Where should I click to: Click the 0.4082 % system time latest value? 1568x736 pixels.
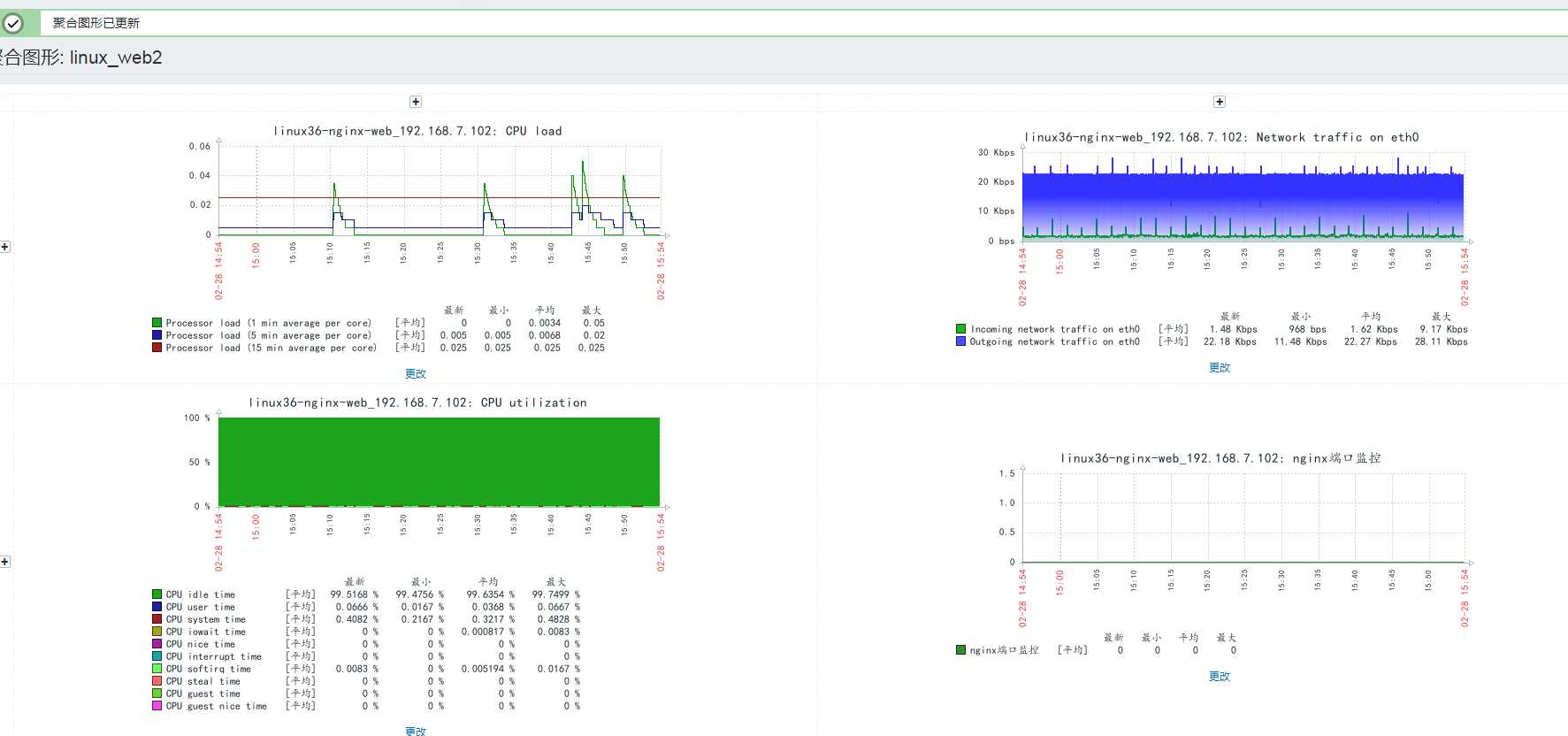(357, 619)
